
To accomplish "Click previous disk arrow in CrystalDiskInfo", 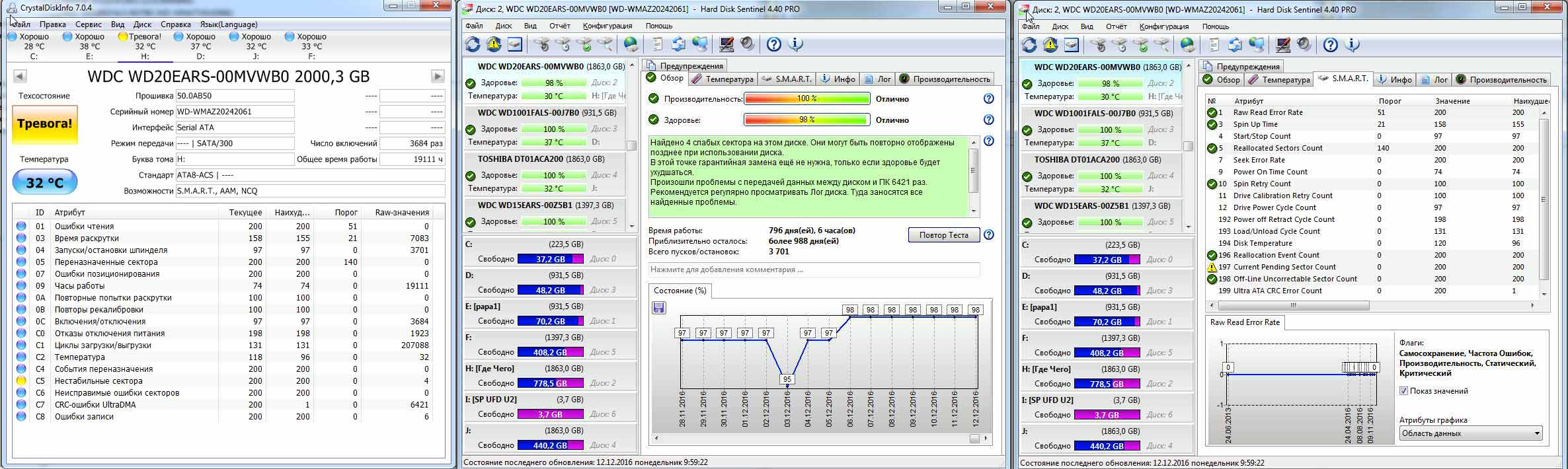I will [x=20, y=77].
